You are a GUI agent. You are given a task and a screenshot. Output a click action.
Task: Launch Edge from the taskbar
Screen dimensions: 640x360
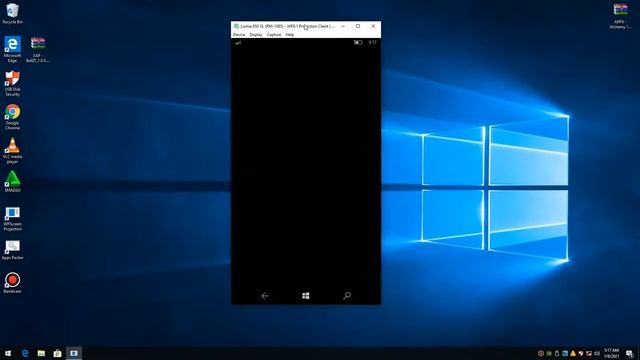point(25,353)
